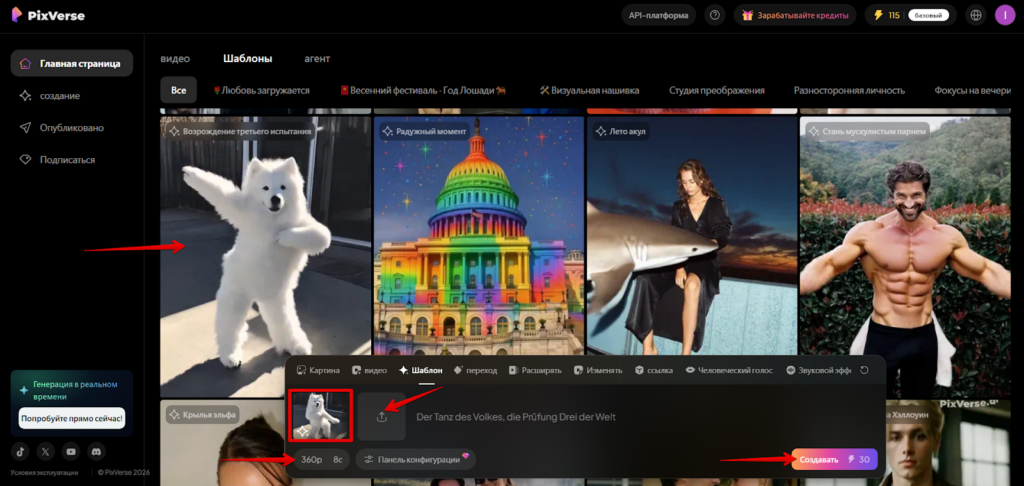Click the globe language icon
Screen dimensions: 1024x486
pyautogui.click(x=976, y=15)
